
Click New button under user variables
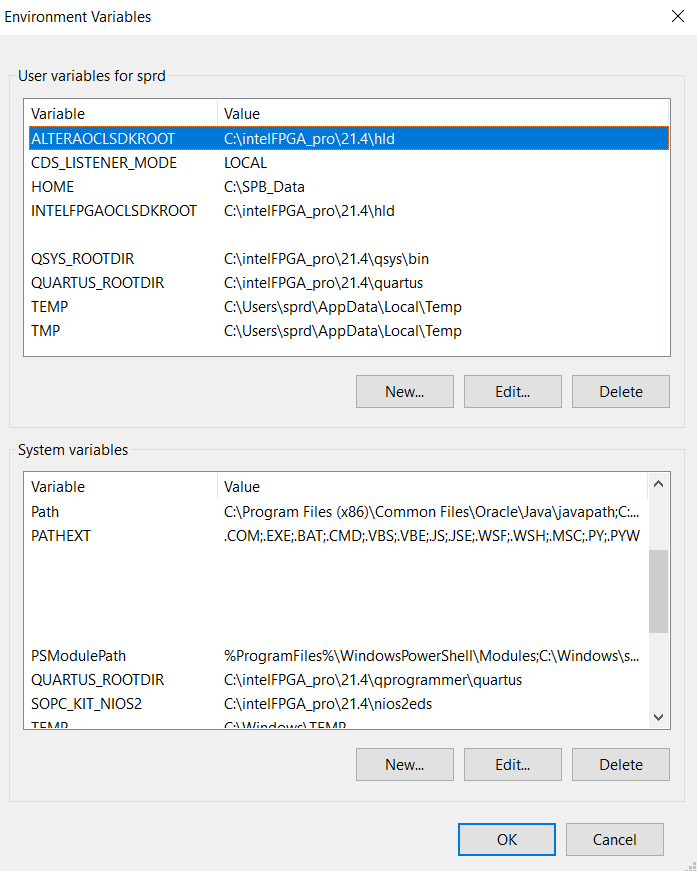pos(404,391)
